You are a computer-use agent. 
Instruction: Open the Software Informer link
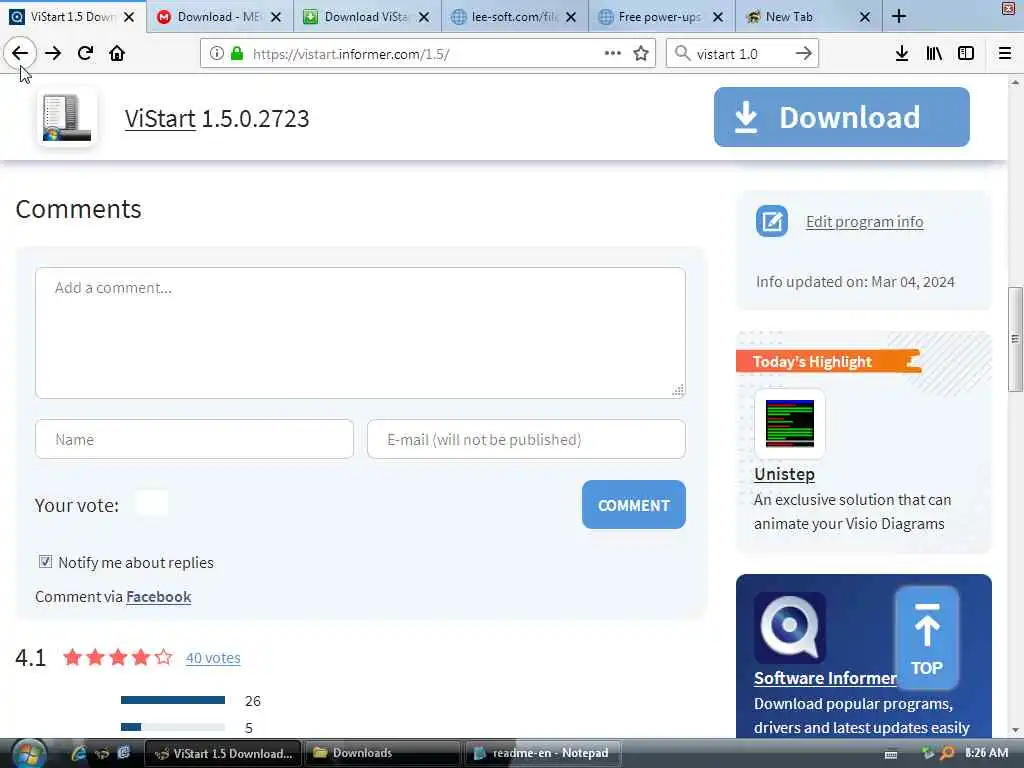[825, 678]
